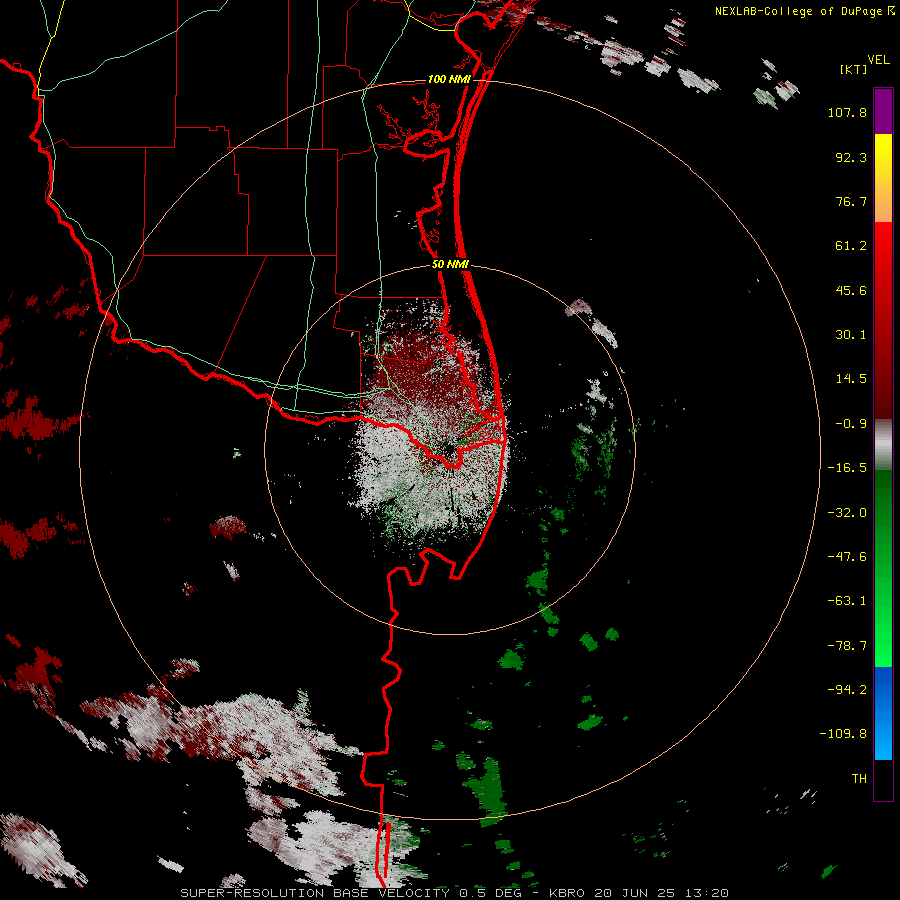Click the 45.6 legend value
900x900 pixels.
point(851,290)
